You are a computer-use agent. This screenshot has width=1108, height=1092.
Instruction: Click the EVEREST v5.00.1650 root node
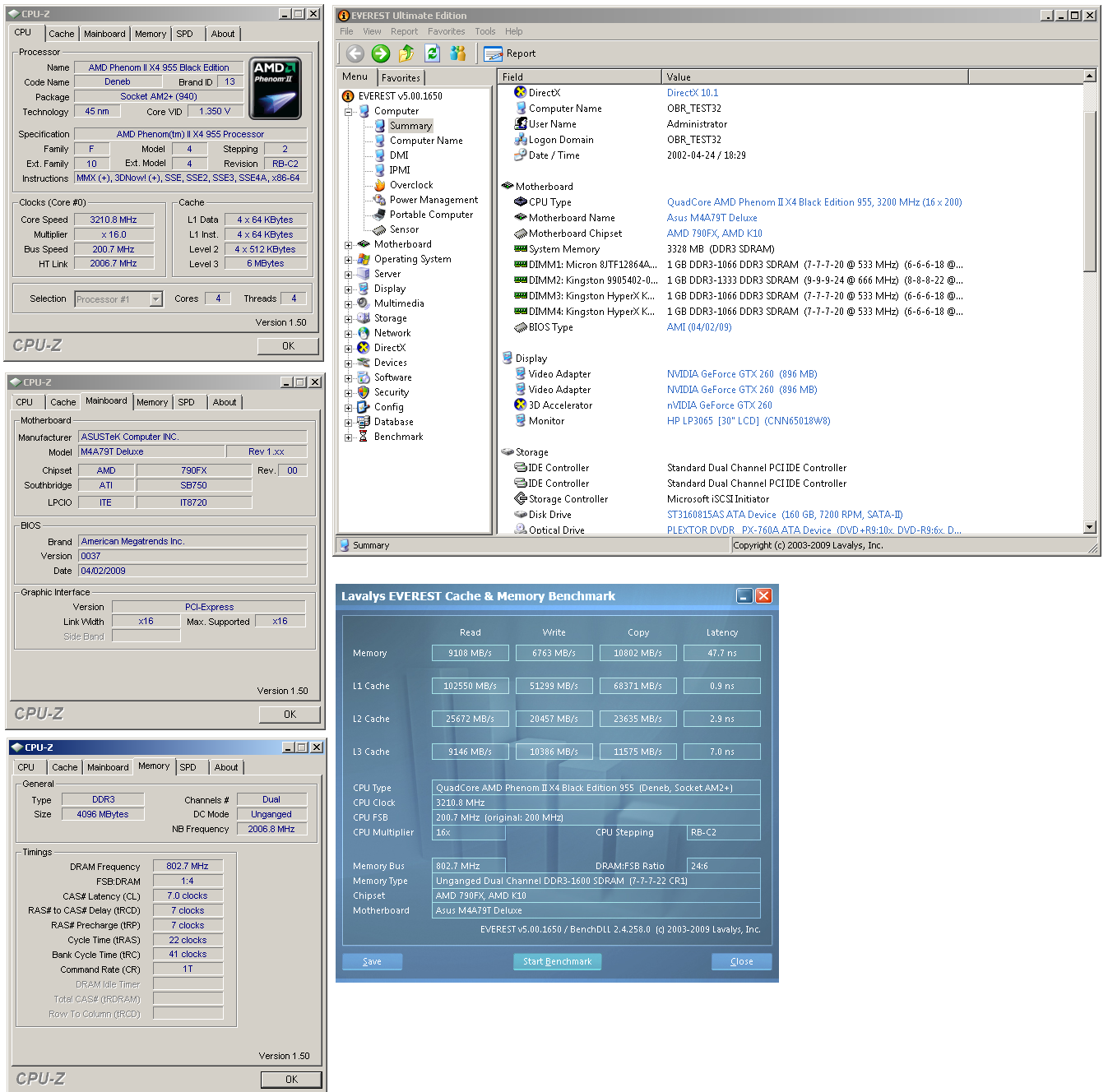click(400, 96)
